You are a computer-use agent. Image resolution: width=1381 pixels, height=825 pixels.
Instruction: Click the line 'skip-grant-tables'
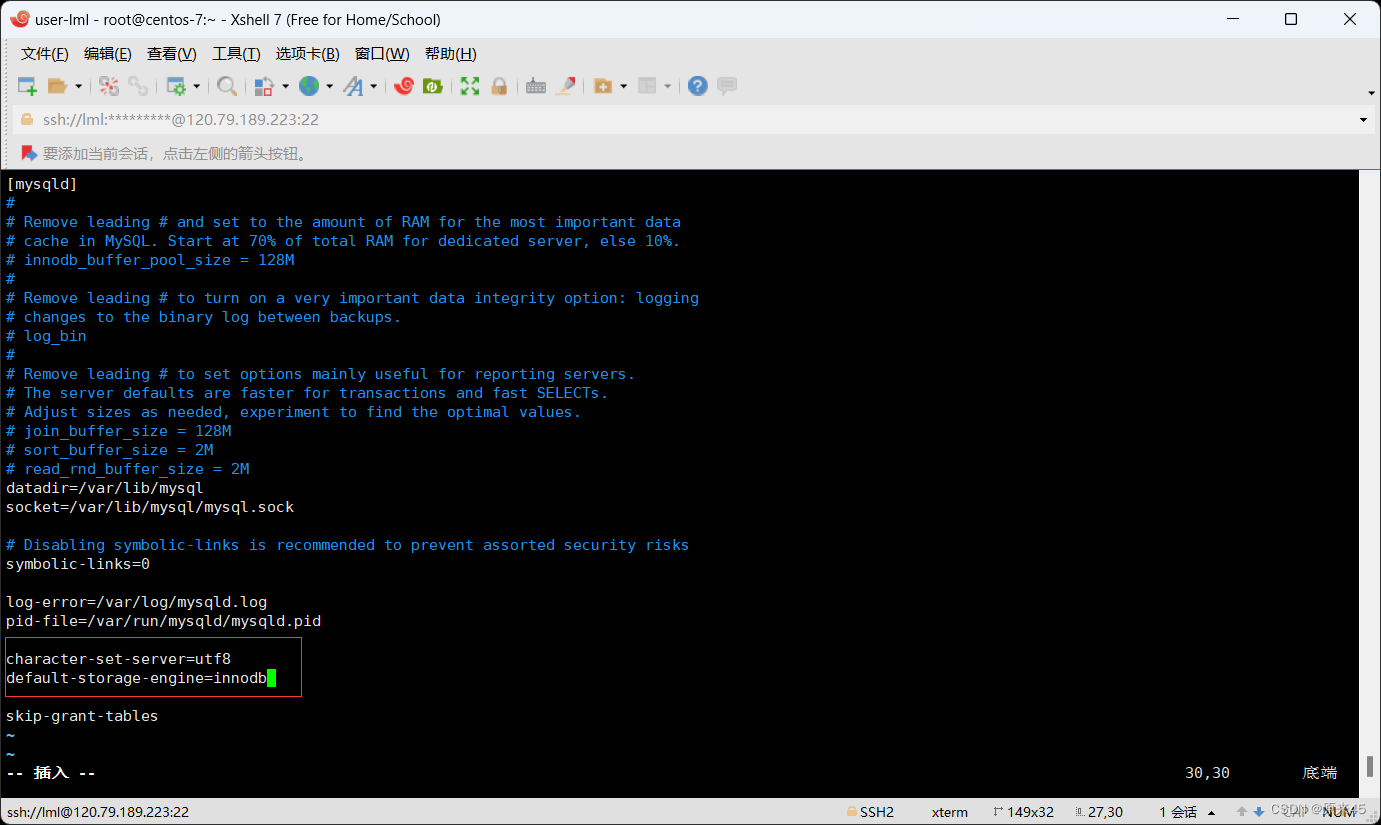[x=82, y=716]
